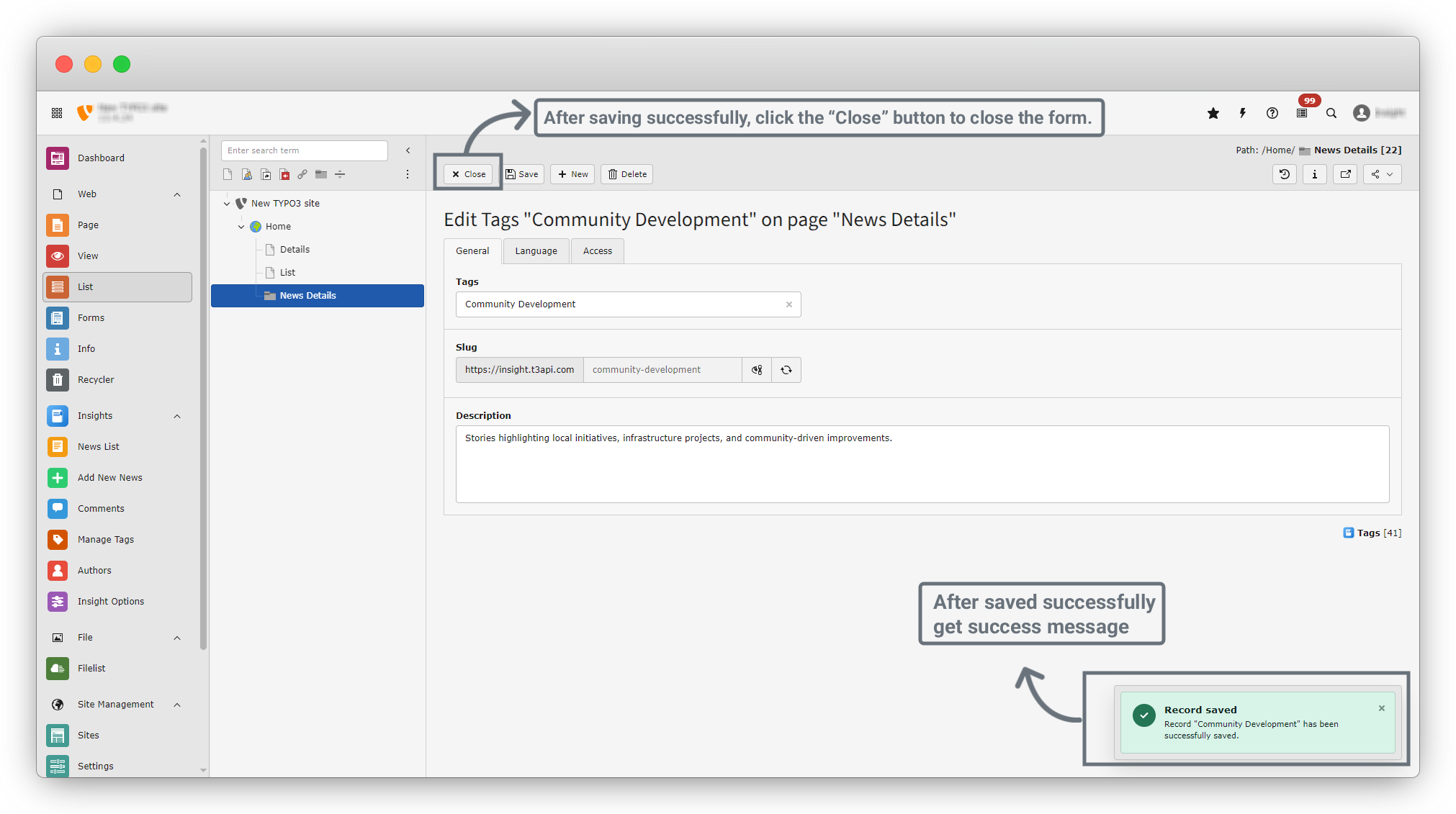Screen dimensions: 1456x814
Task: Switch to the Access tab
Action: pyautogui.click(x=597, y=251)
